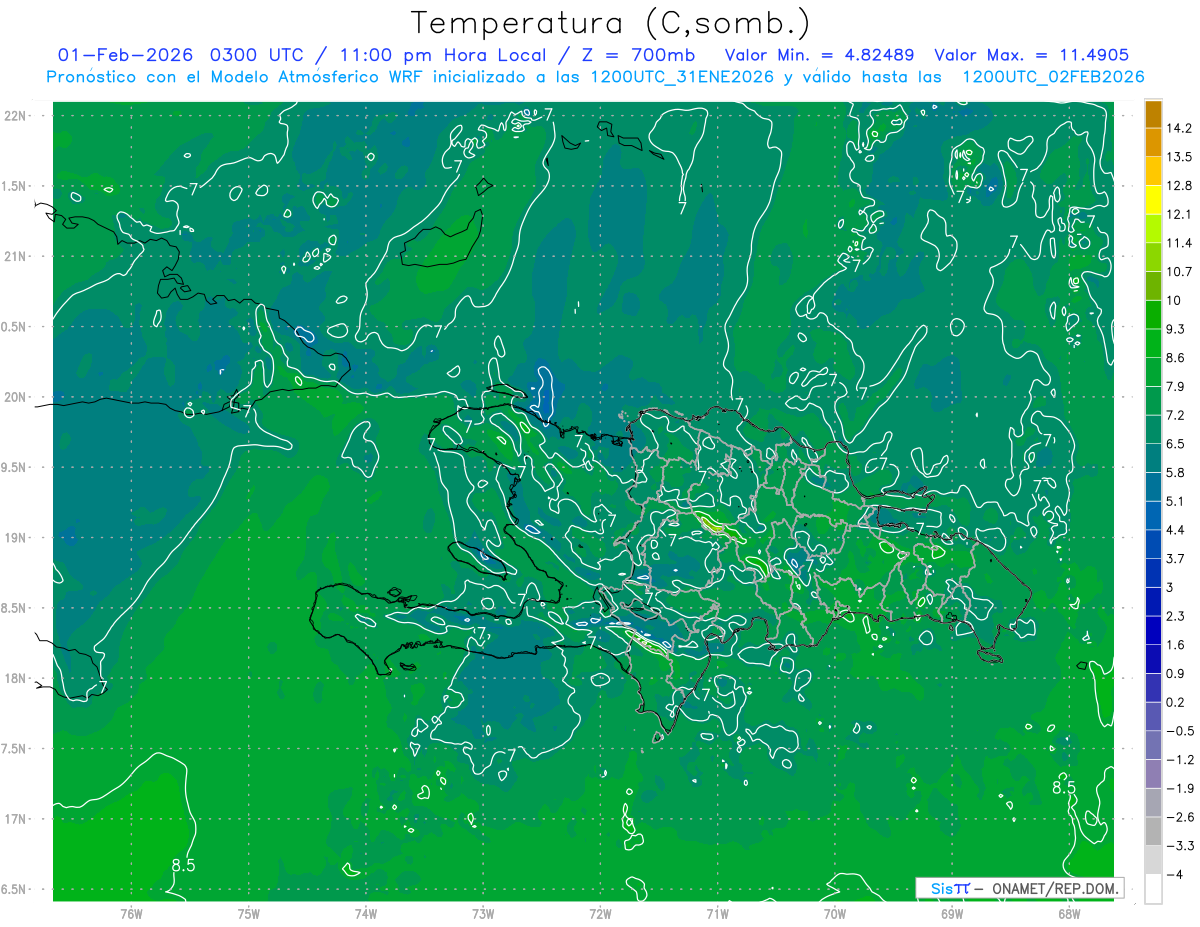
Task: Click the '71W' longitude label
Action: tap(718, 914)
